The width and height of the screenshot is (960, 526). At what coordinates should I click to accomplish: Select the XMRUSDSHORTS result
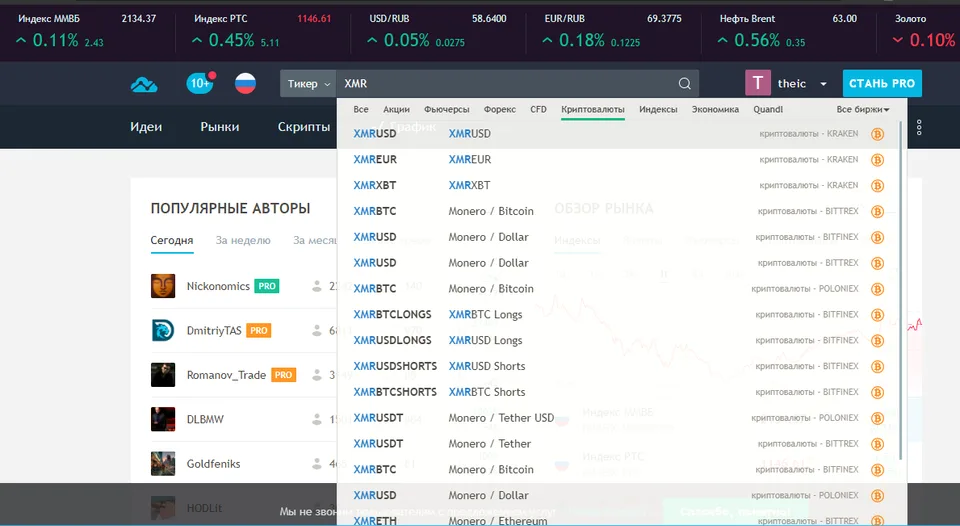(618, 366)
